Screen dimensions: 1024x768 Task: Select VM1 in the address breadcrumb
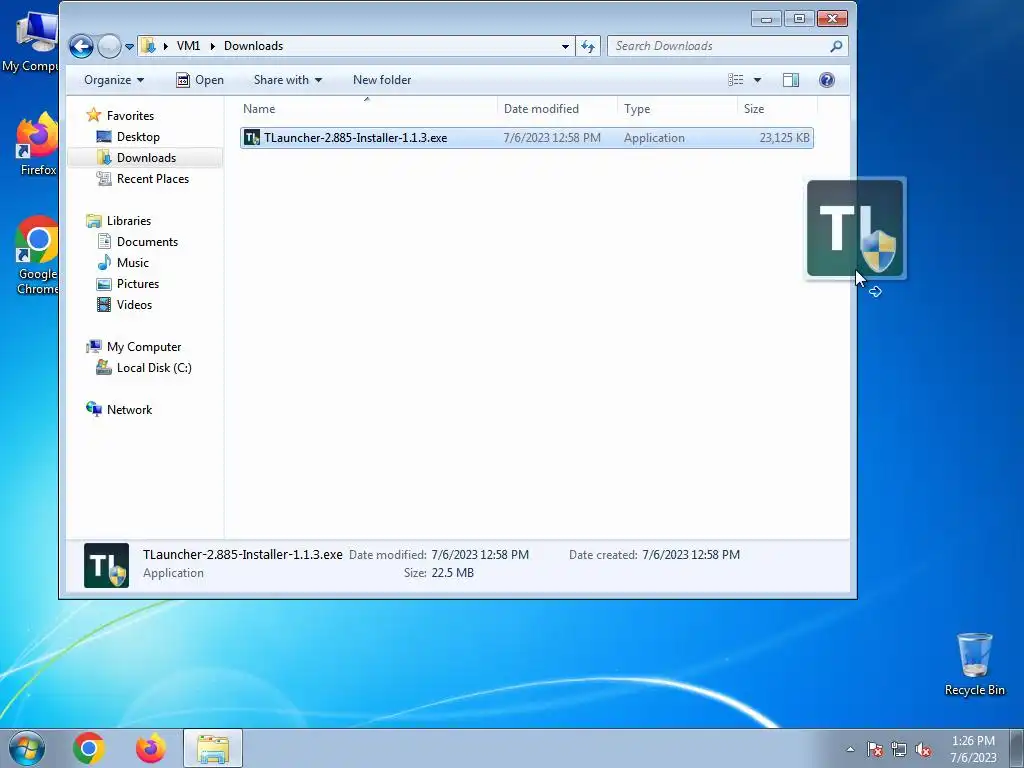tap(188, 46)
